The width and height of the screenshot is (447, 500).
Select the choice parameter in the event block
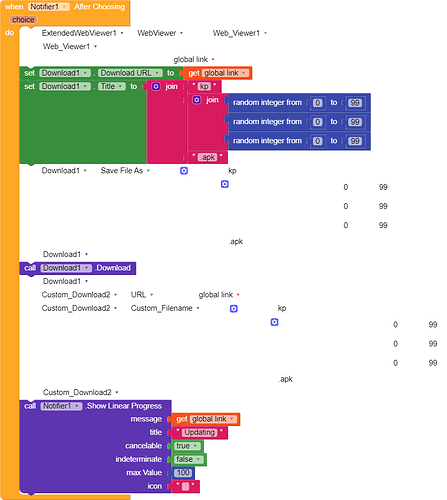coord(23,20)
